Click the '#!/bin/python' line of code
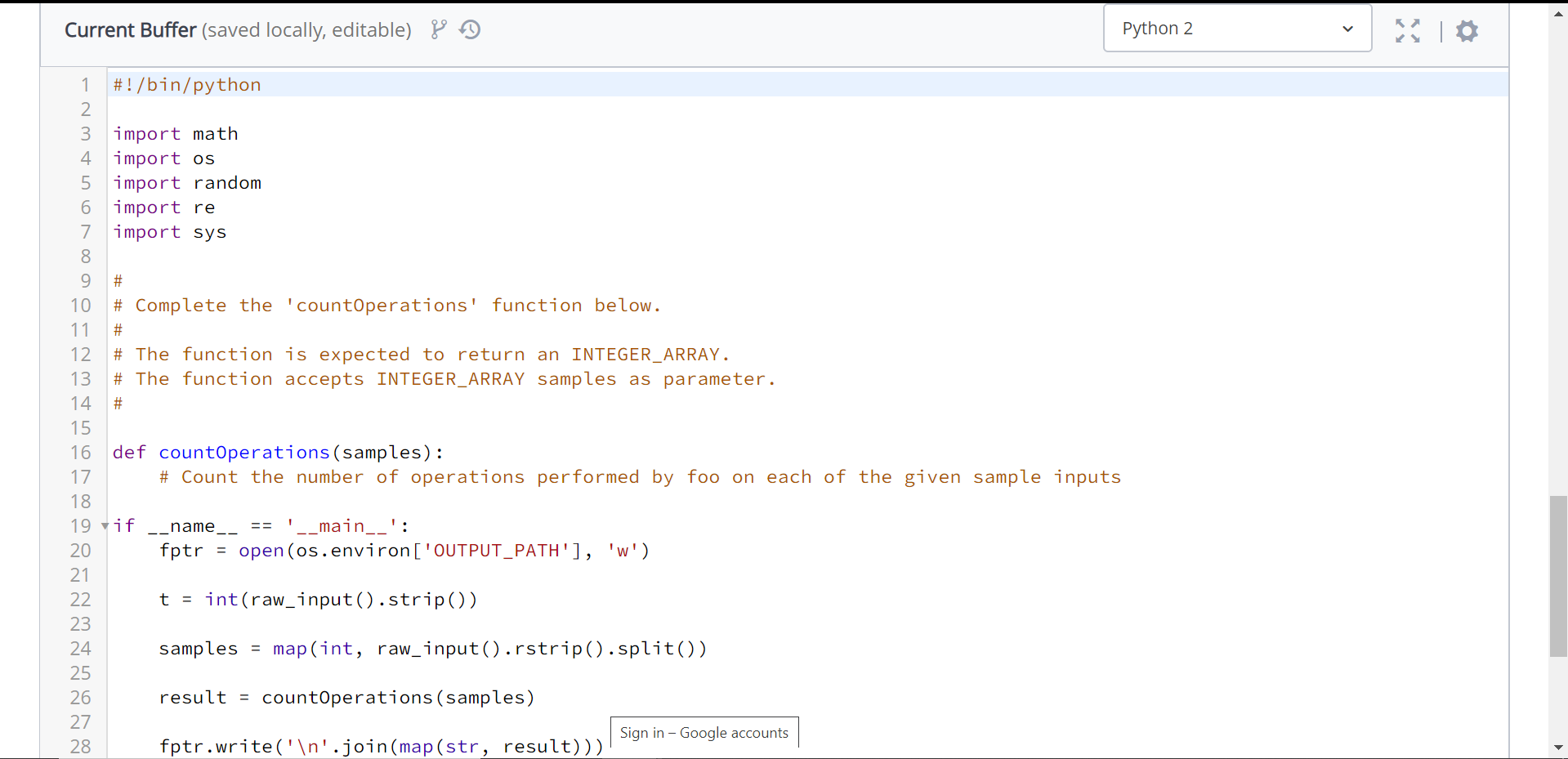The image size is (1568, 759). pos(187,85)
